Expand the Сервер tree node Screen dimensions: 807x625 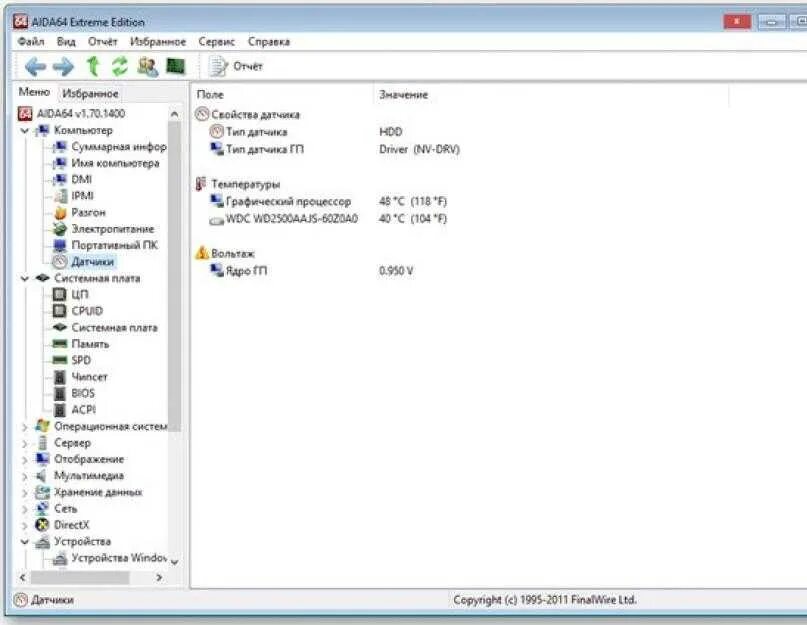click(24, 443)
